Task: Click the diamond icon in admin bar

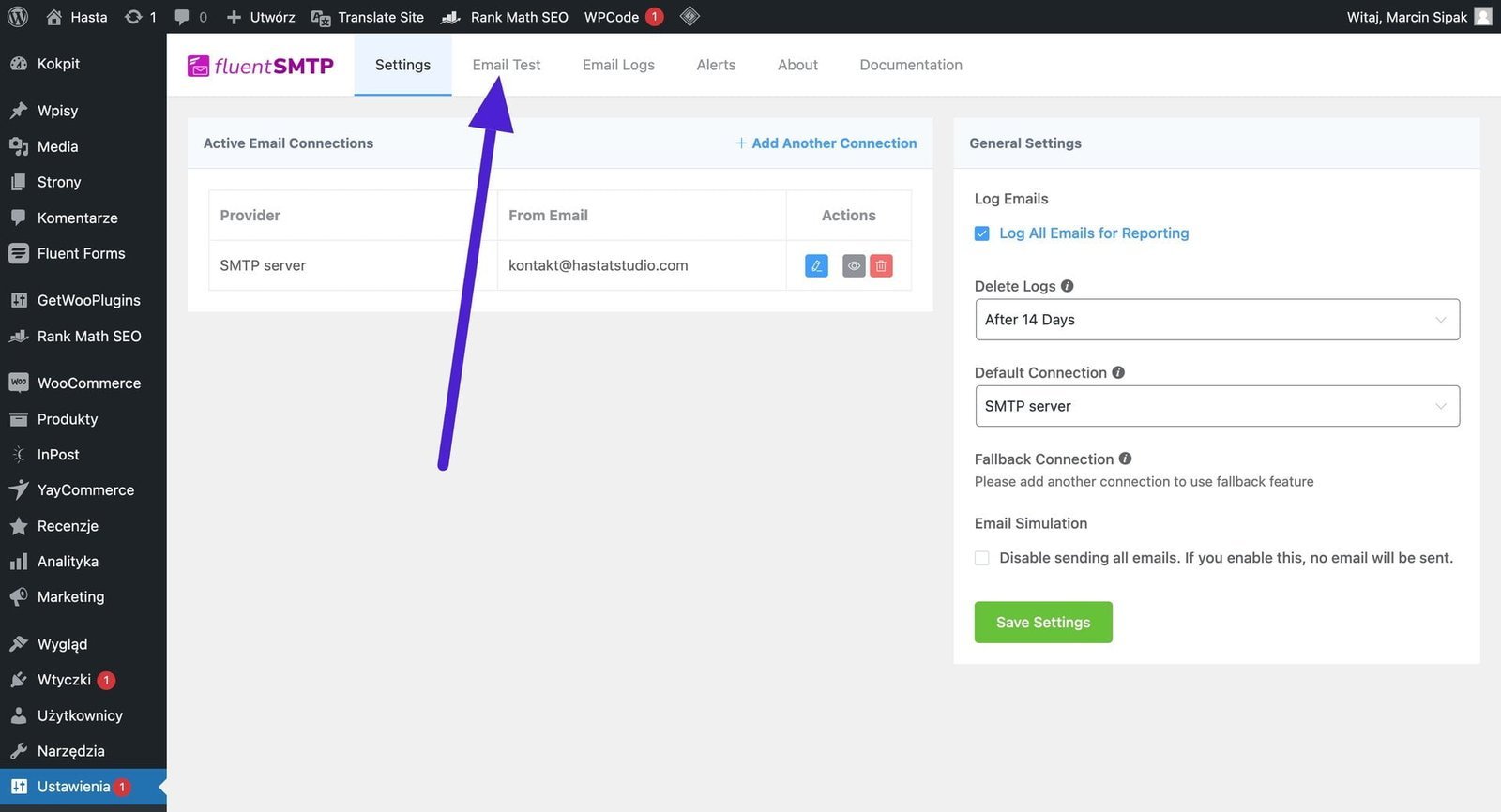Action: point(690,17)
